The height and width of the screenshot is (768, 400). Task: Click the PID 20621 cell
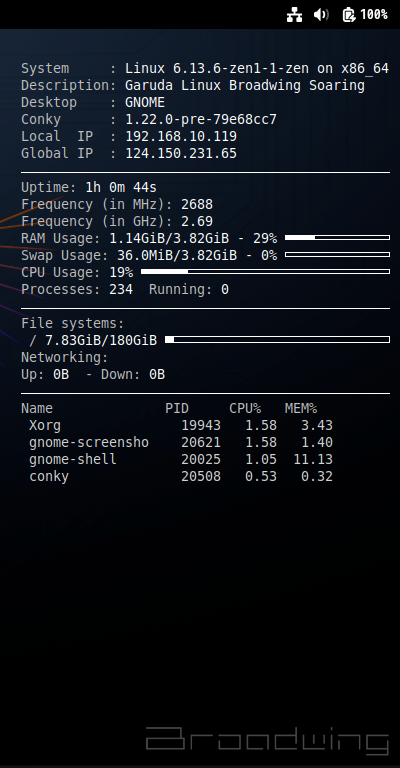tap(201, 443)
